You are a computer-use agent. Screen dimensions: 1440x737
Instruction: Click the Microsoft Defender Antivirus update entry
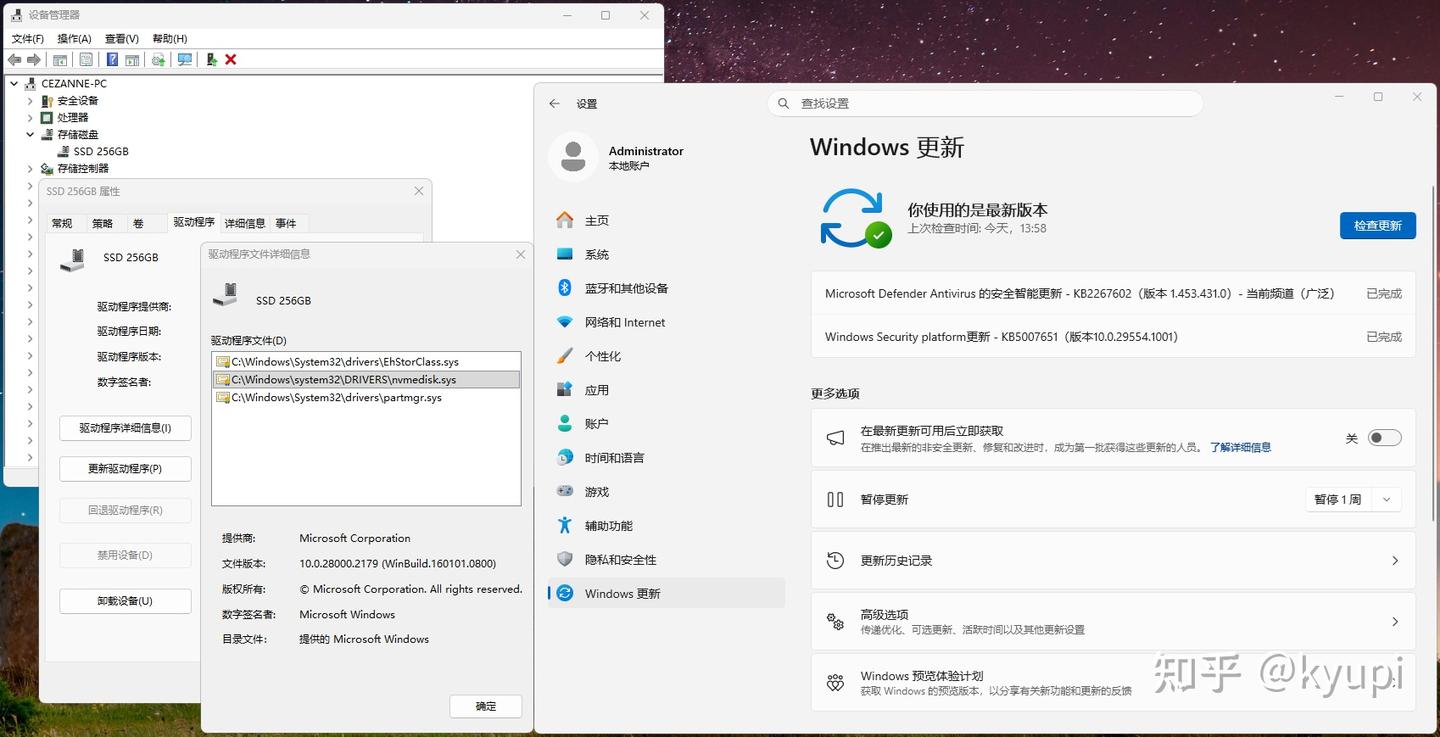pyautogui.click(x=1113, y=294)
